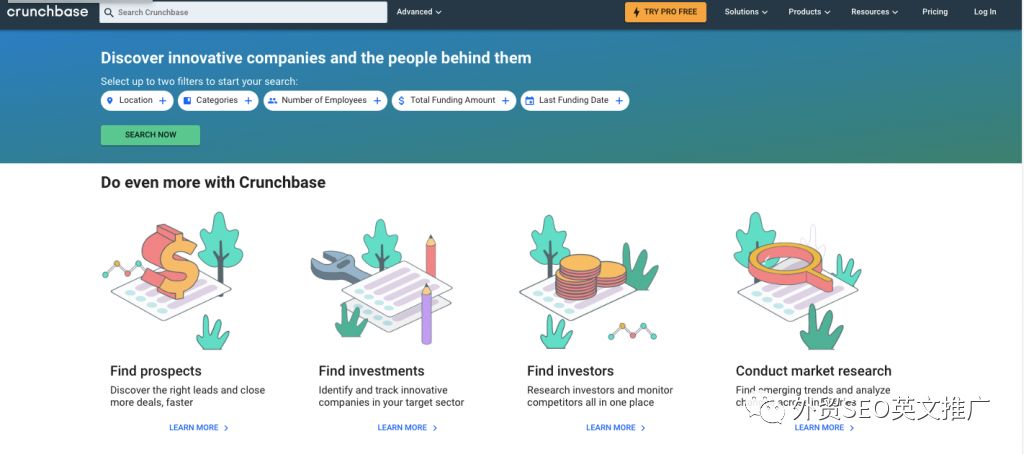Click the calendar icon in Last Funding Date

pos(530,101)
